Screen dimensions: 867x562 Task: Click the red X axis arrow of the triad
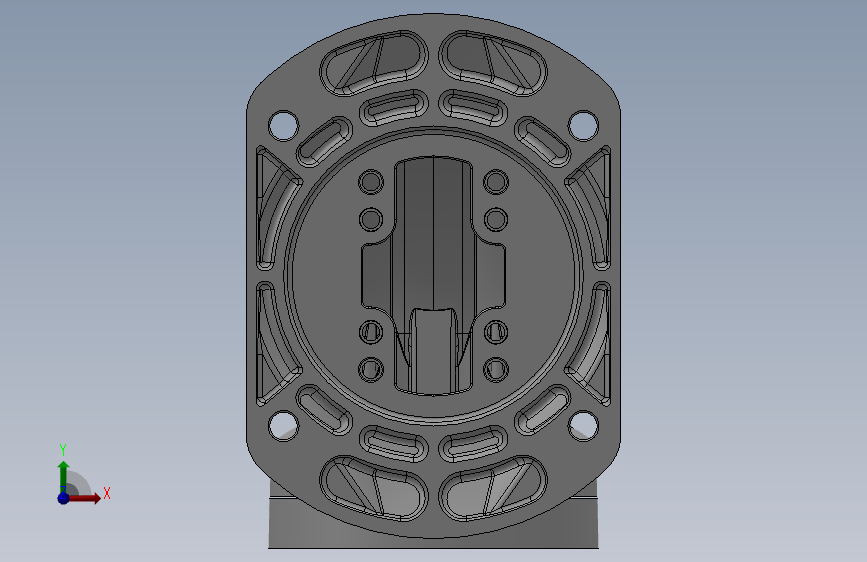tap(84, 498)
